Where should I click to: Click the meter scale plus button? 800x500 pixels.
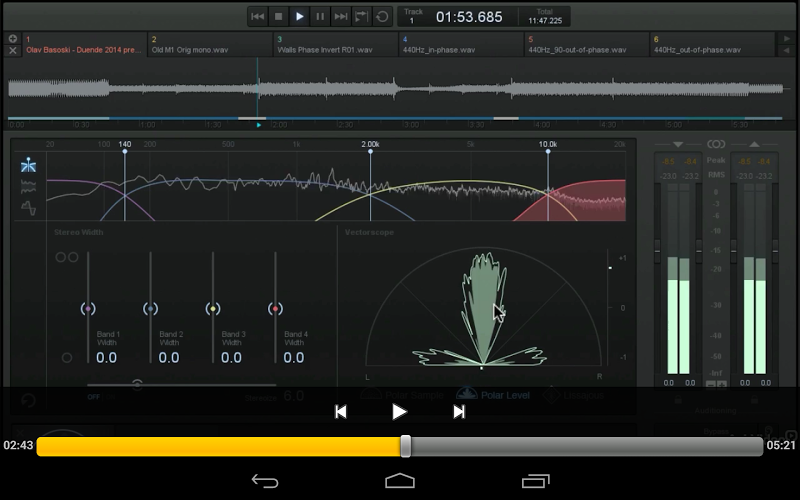tap(721, 385)
